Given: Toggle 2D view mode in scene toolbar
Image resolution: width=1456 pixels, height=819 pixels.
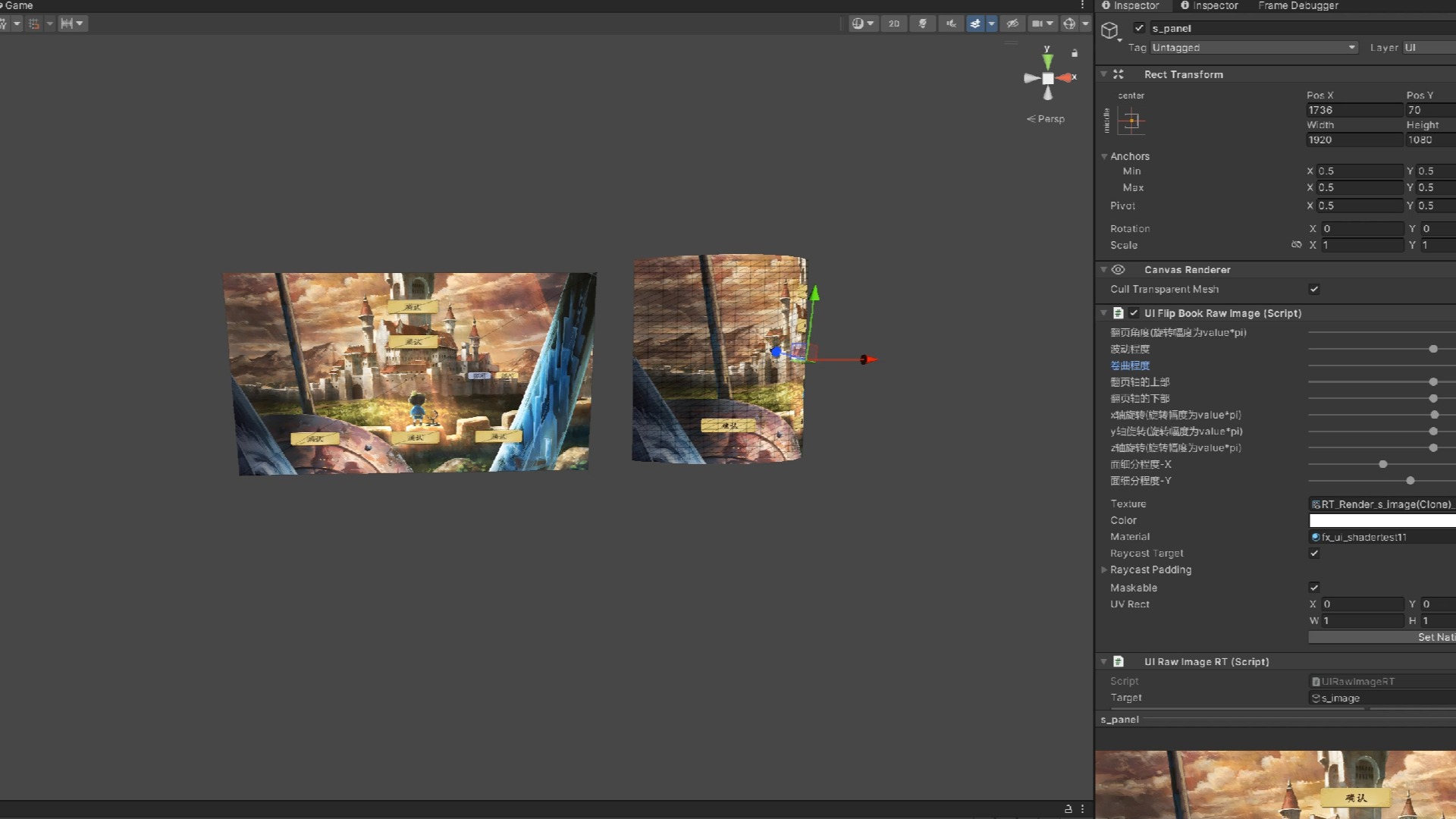Looking at the screenshot, I should pos(894,24).
